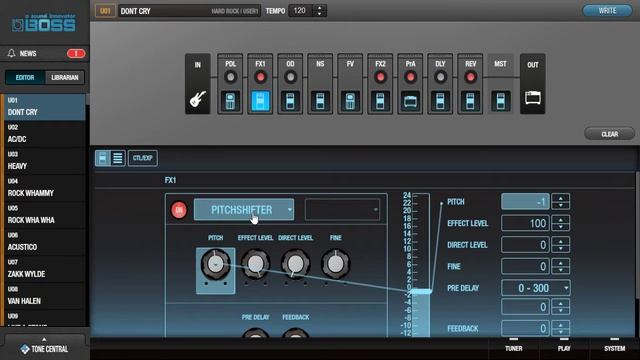The width and height of the screenshot is (640, 360).
Task: Select patch U04 ROCK WHAMMY
Action: [x=45, y=188]
